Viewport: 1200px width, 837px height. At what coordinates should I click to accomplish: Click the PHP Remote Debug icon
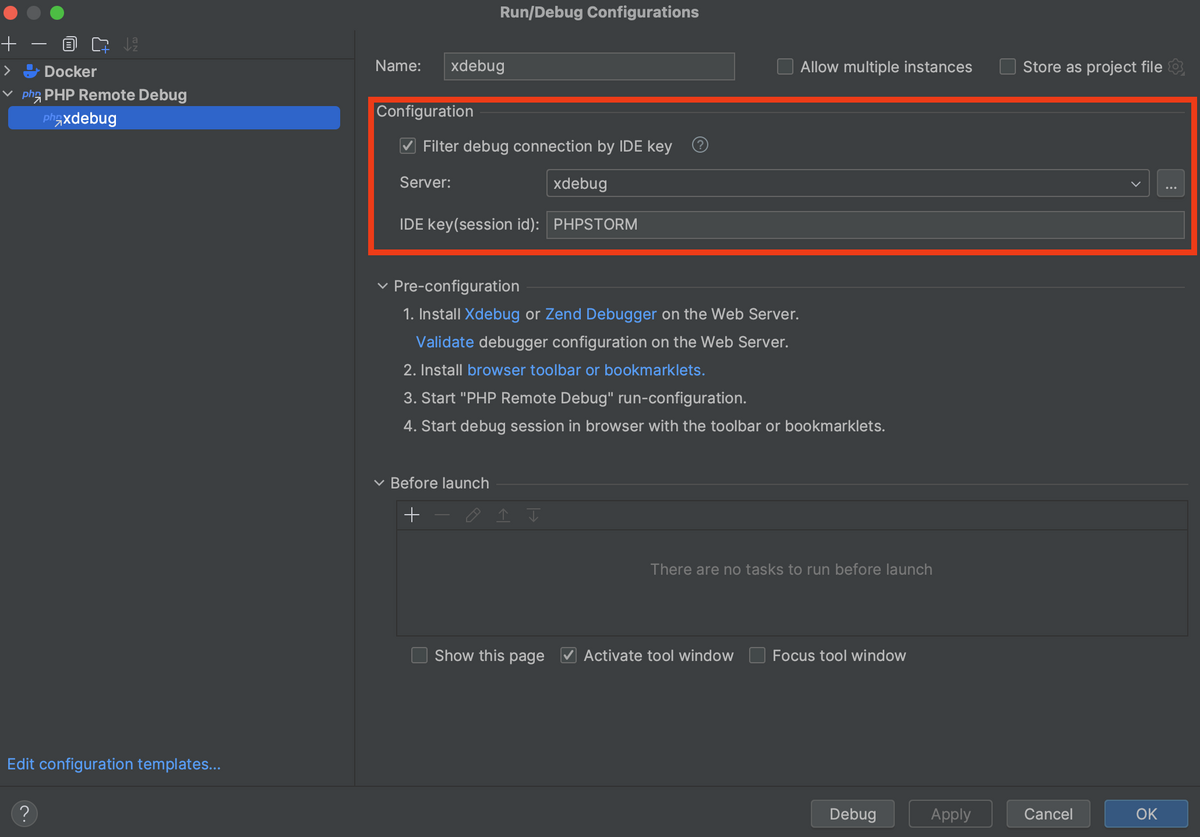[31, 95]
